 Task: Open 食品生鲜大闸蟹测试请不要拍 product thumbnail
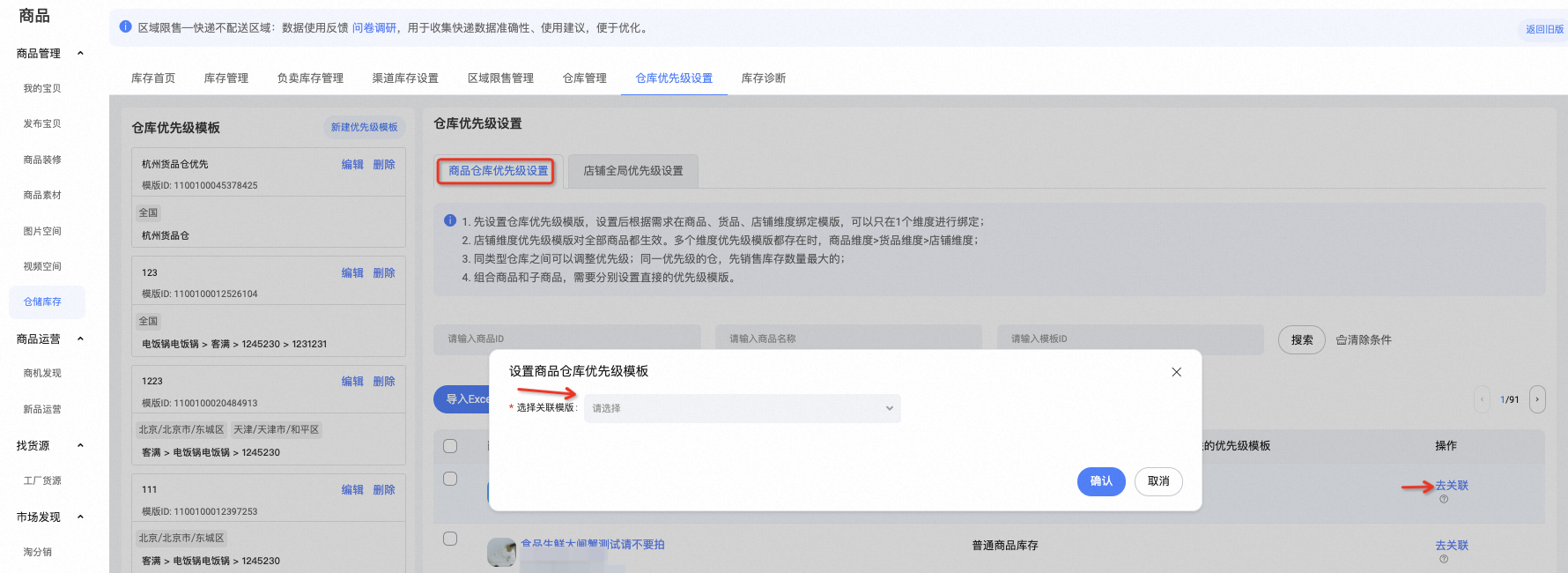(502, 552)
